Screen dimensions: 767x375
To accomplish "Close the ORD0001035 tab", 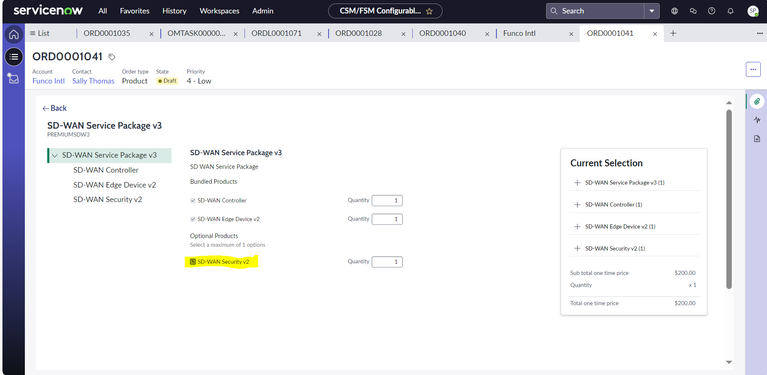I will coord(151,34).
